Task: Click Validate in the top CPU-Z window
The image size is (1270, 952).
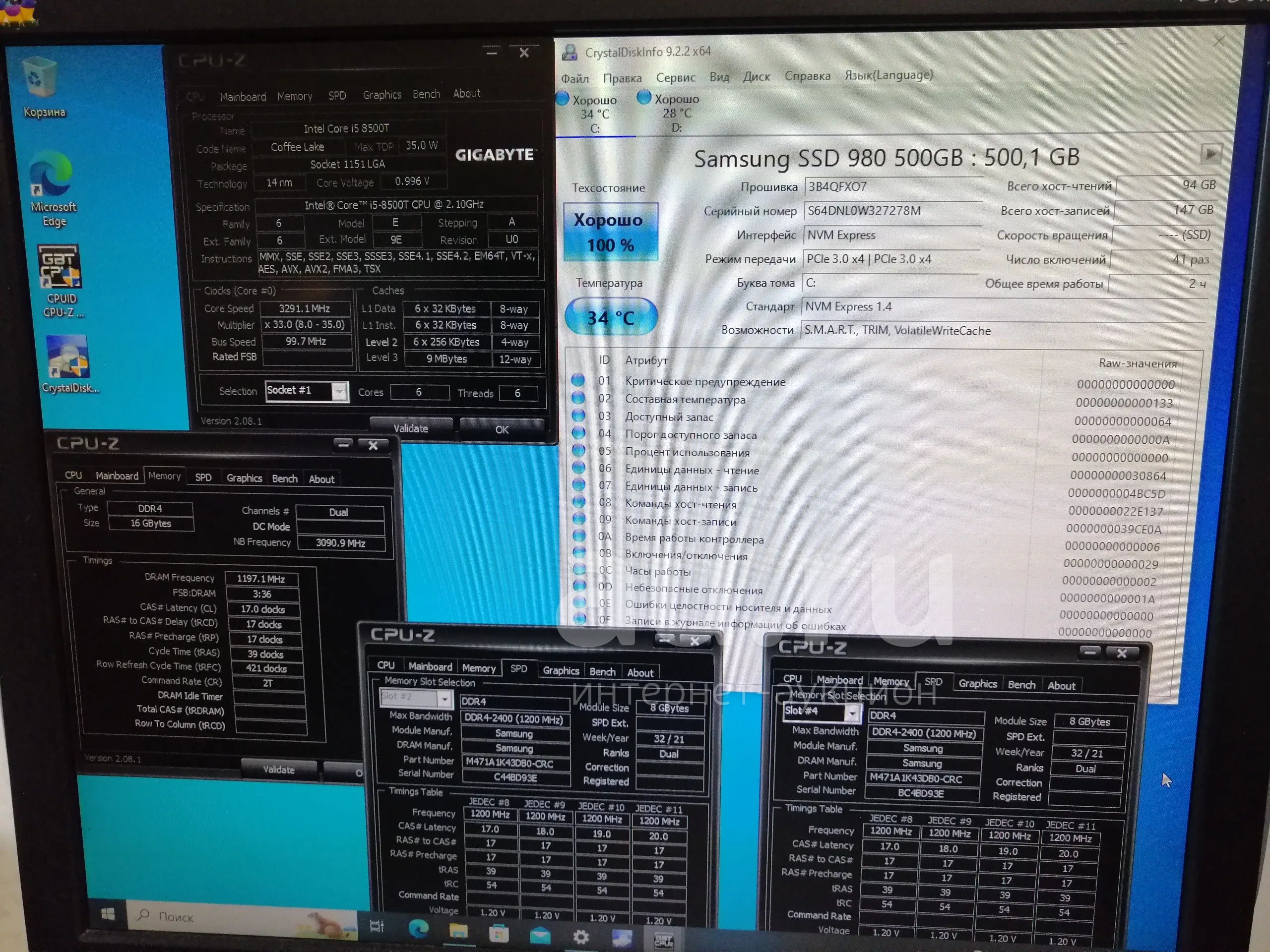Action: [410, 428]
